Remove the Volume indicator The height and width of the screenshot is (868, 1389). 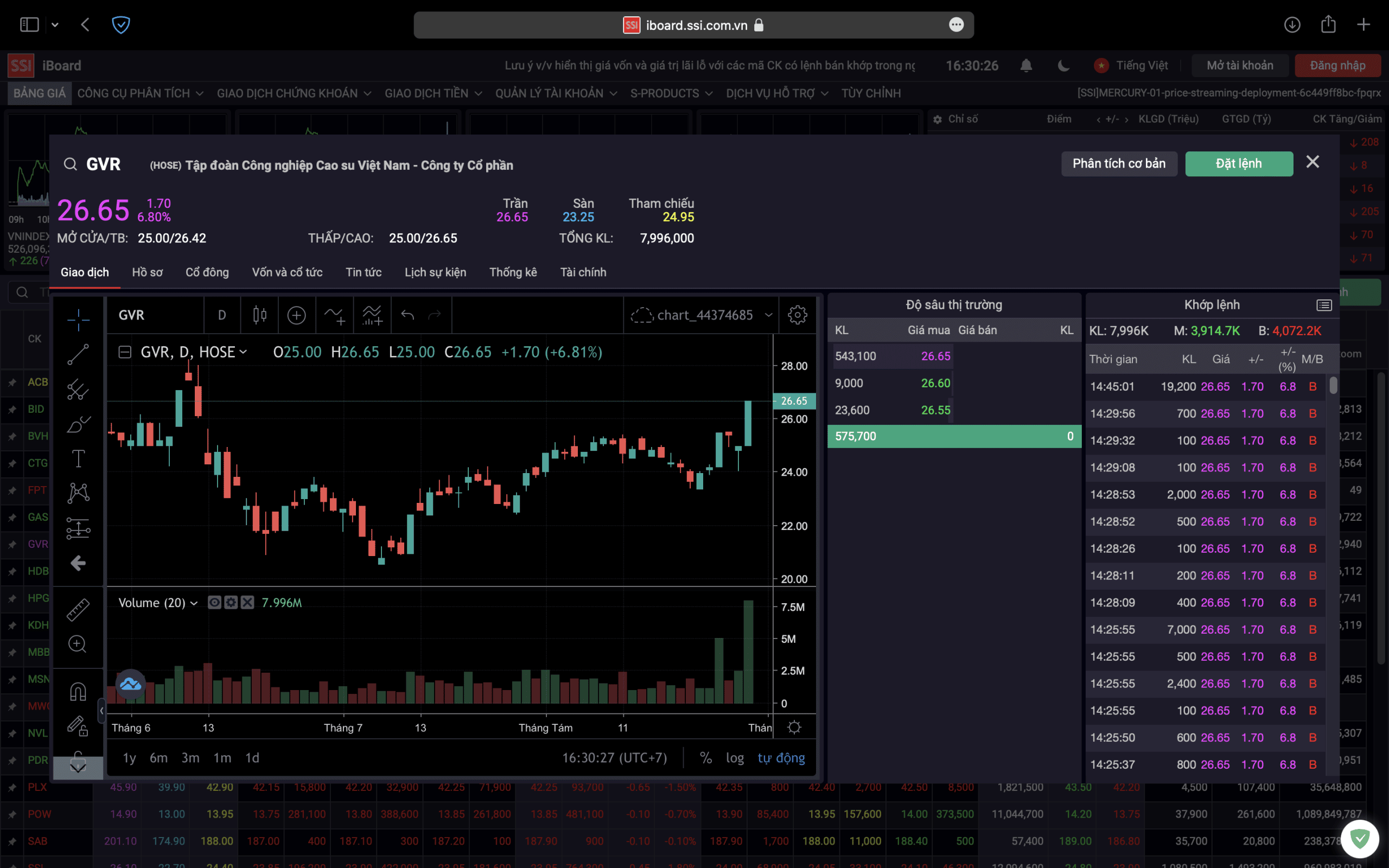pos(247,602)
